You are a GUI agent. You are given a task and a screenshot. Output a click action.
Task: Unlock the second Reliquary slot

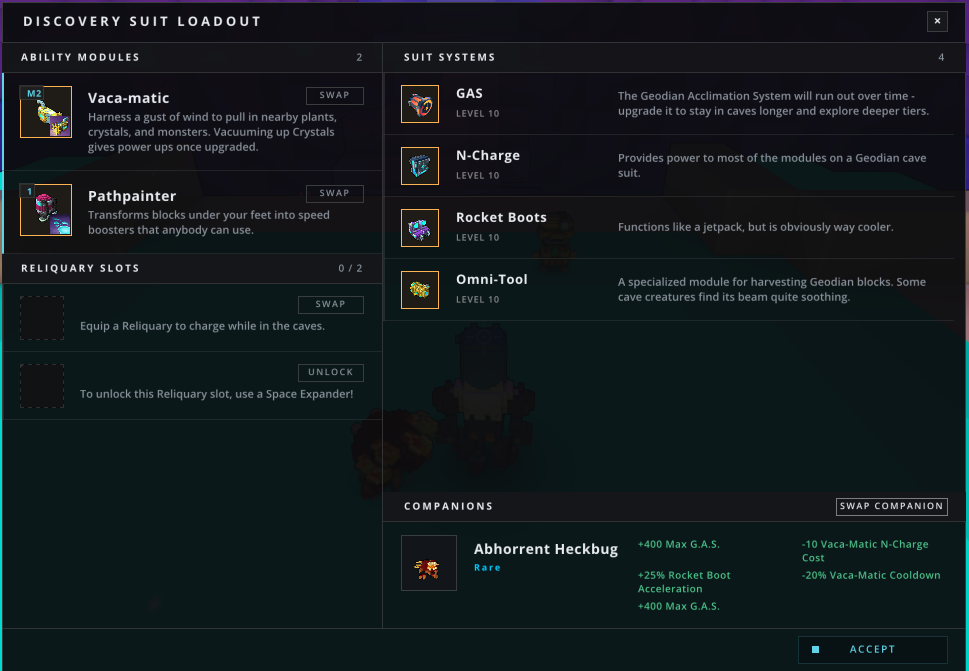tap(331, 372)
